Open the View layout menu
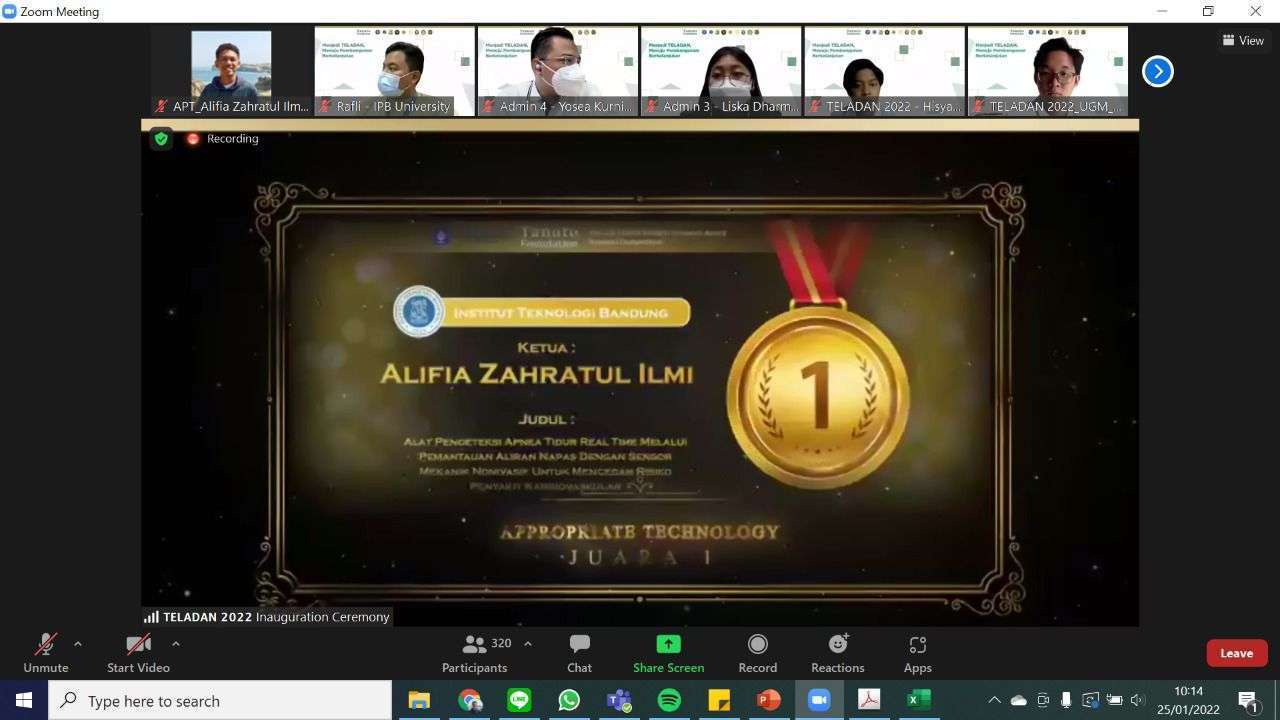 pyautogui.click(x=1243, y=41)
